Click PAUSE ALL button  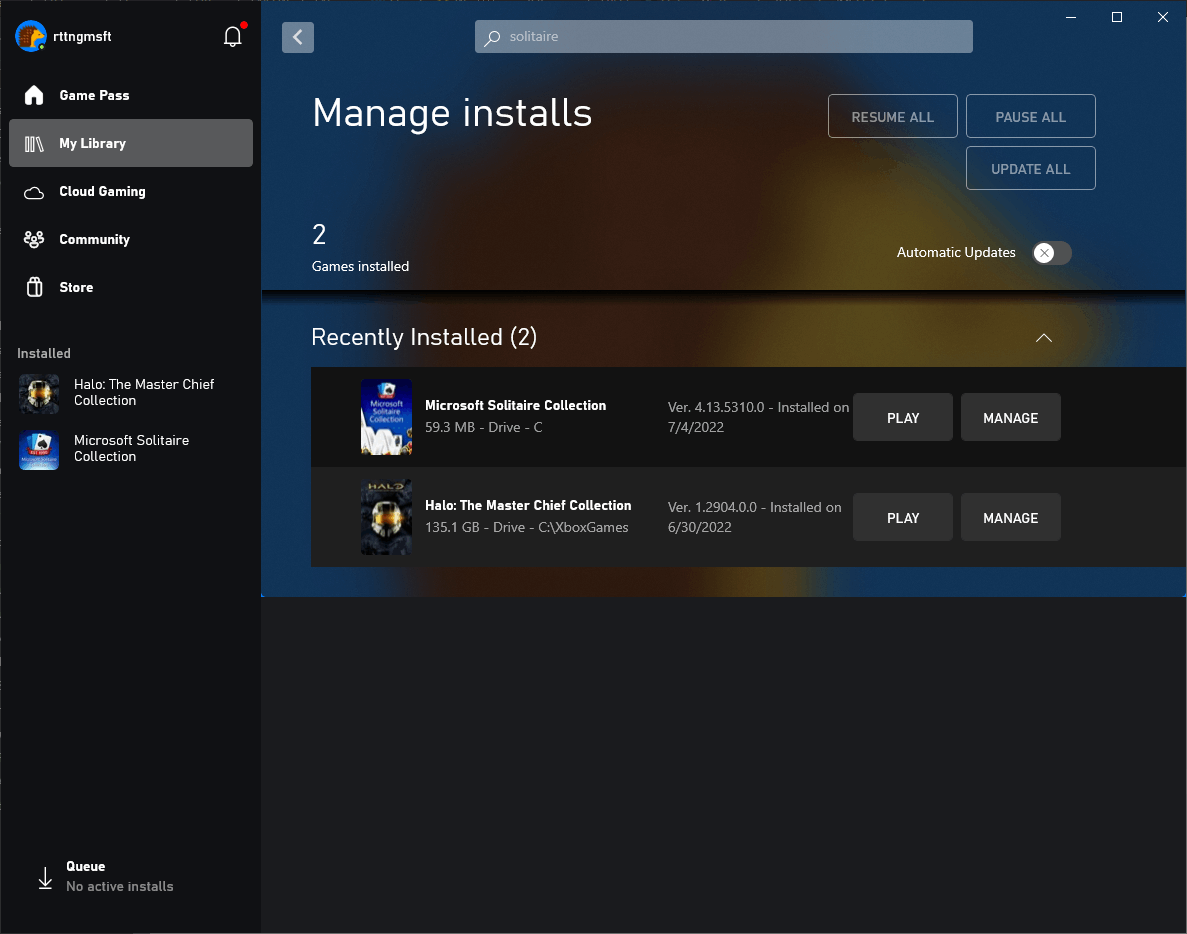click(1030, 117)
